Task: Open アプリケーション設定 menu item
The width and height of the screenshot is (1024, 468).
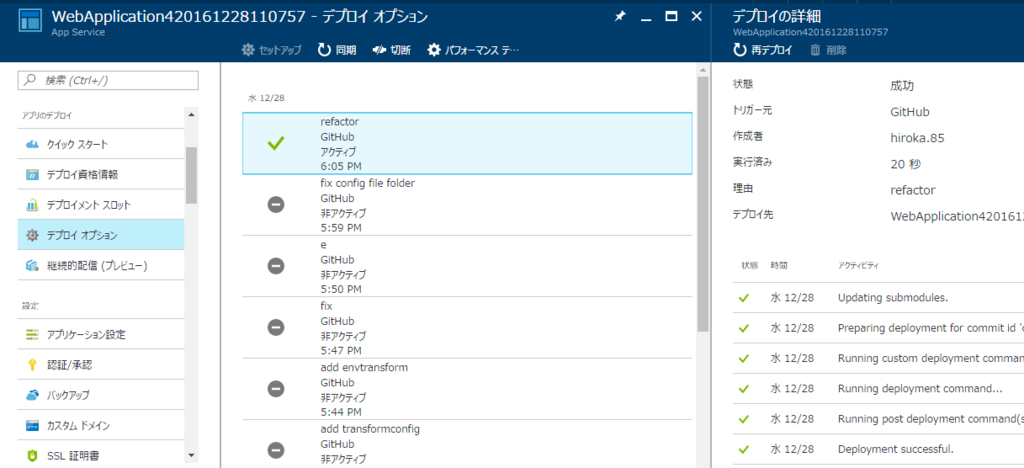Action: point(101,335)
